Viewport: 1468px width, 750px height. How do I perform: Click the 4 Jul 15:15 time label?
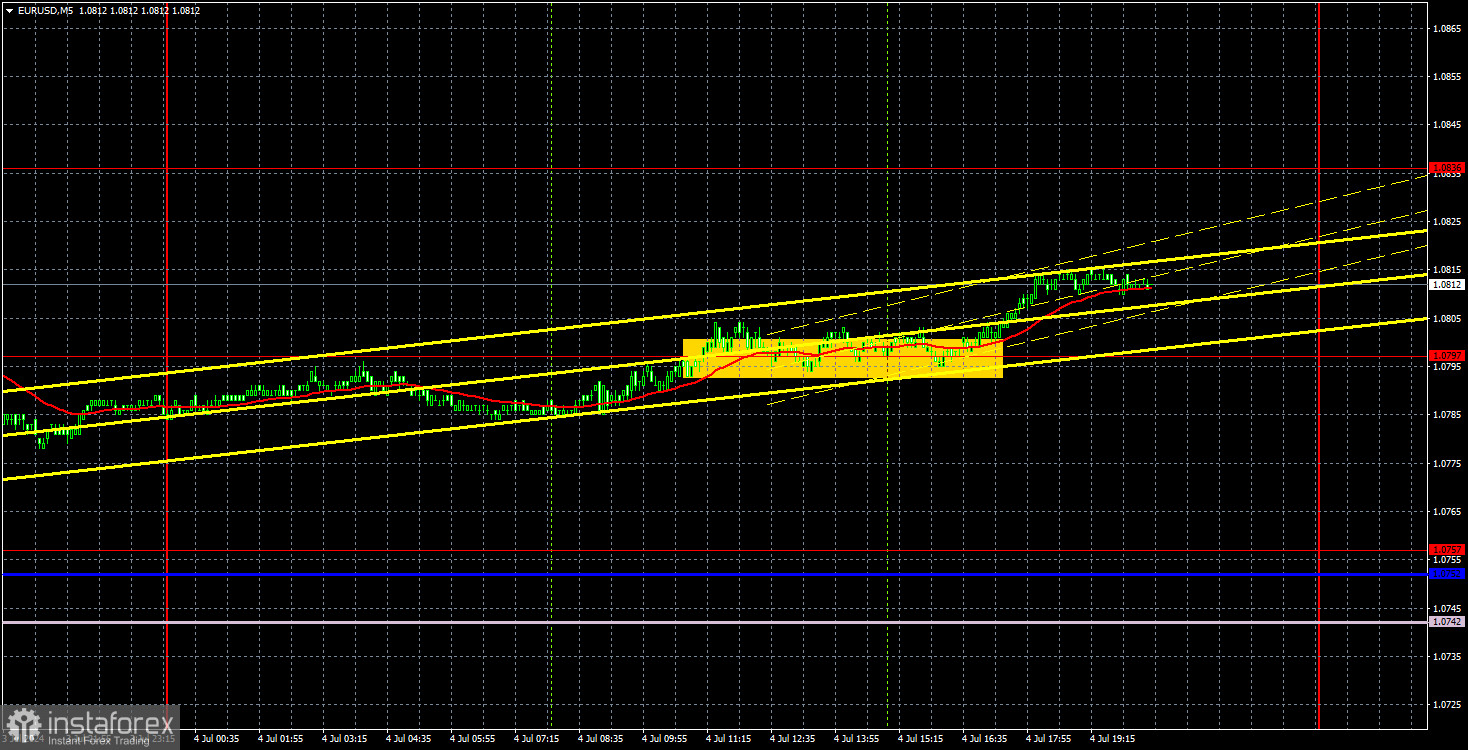(x=921, y=739)
